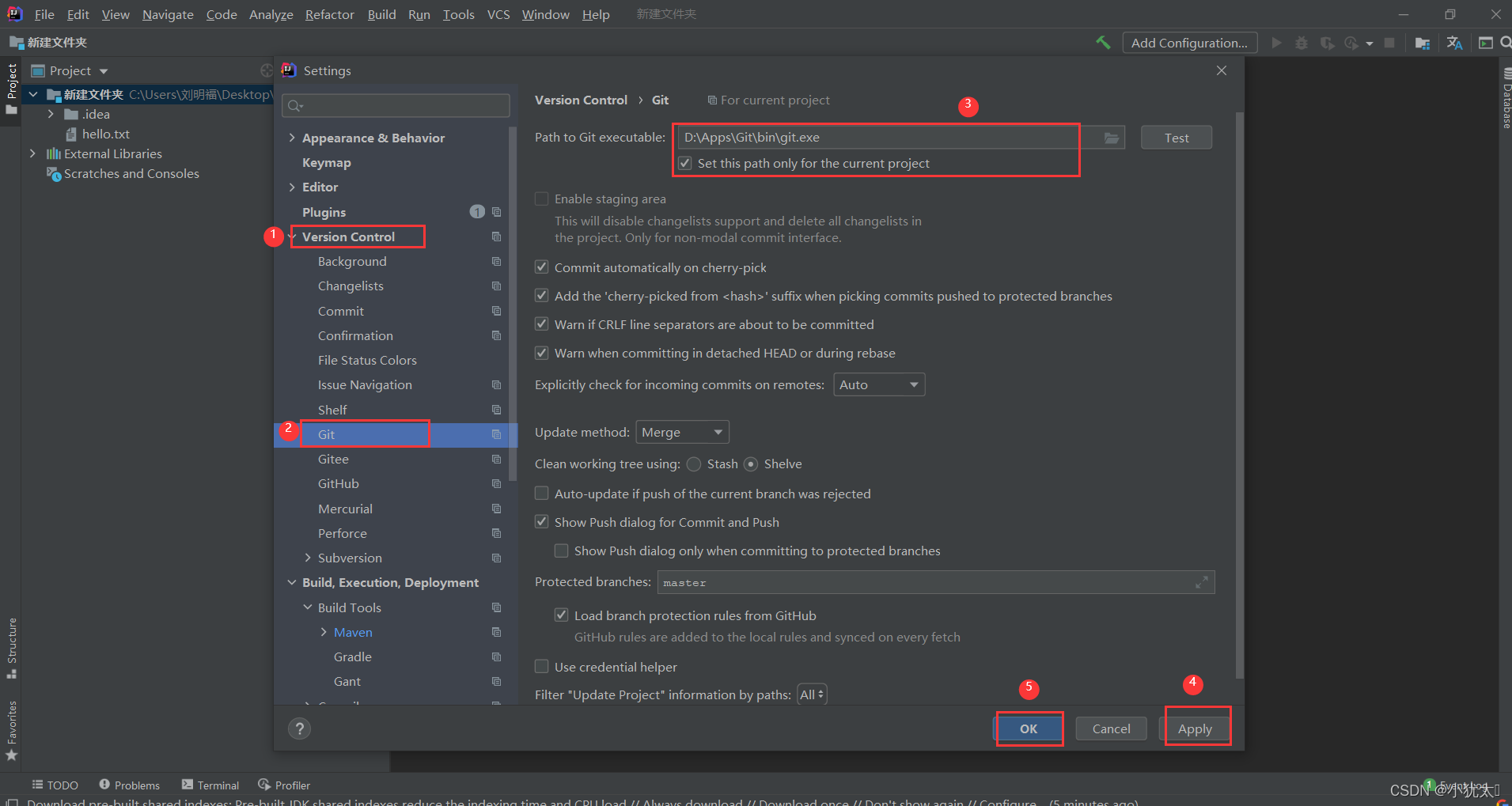Click the Settings search field
This screenshot has width=1512, height=806.
[x=396, y=105]
